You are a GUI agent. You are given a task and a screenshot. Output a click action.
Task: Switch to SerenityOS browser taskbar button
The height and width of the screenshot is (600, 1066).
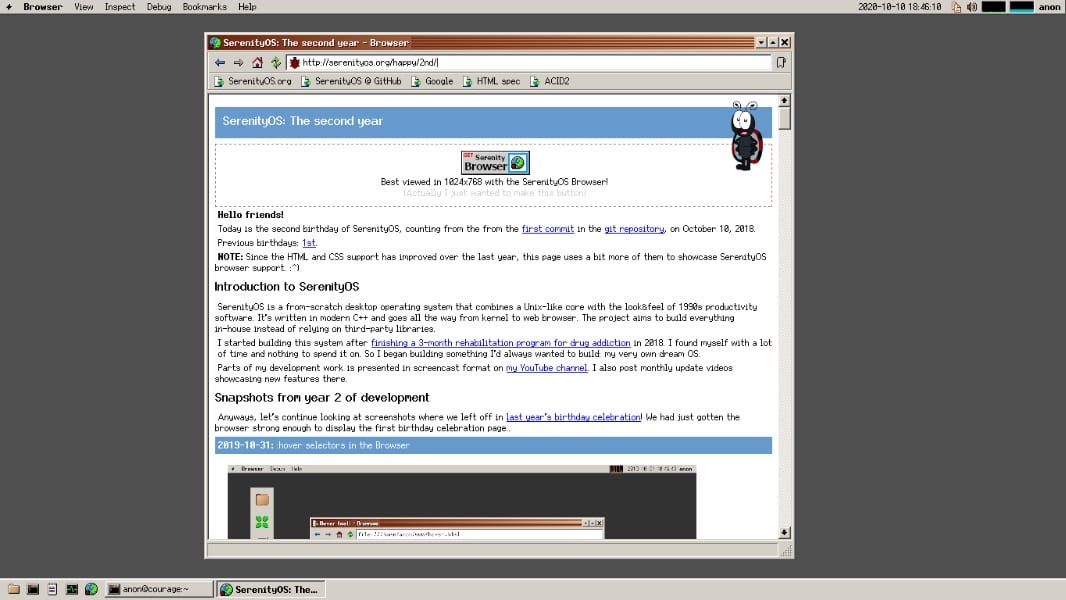pos(271,589)
